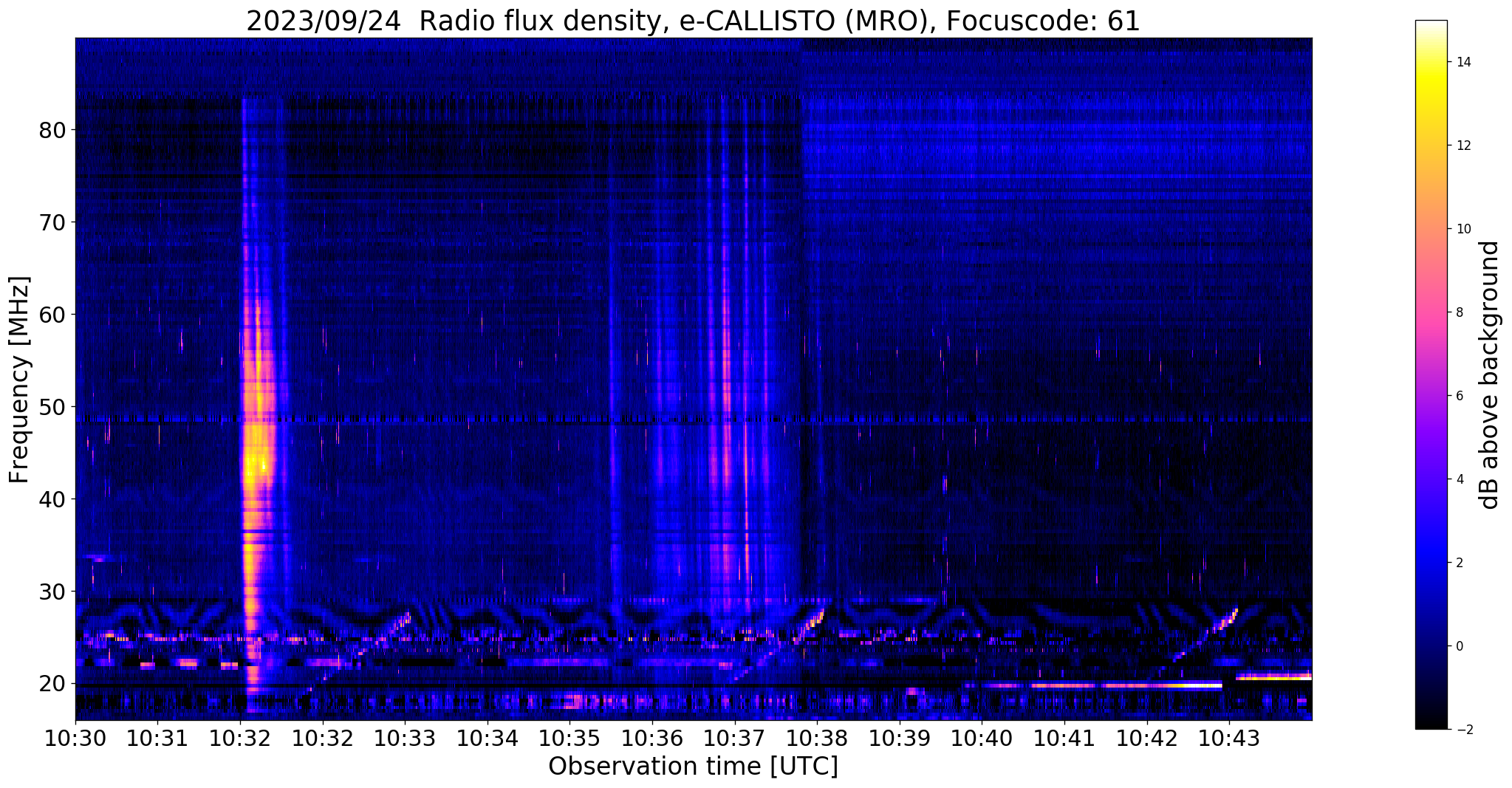This screenshot has height=788, width=1512.
Task: Select the 10:30 time tick label
Action: tap(75, 739)
